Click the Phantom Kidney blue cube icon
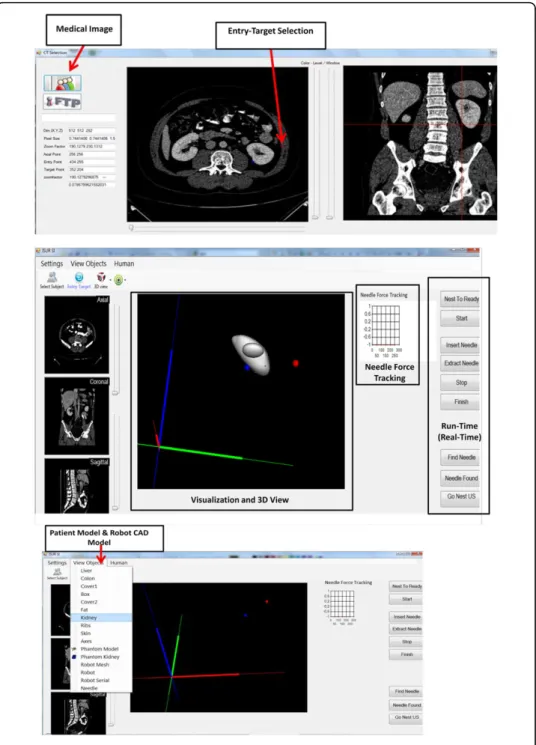This screenshot has width=536, height=745. (x=74, y=657)
